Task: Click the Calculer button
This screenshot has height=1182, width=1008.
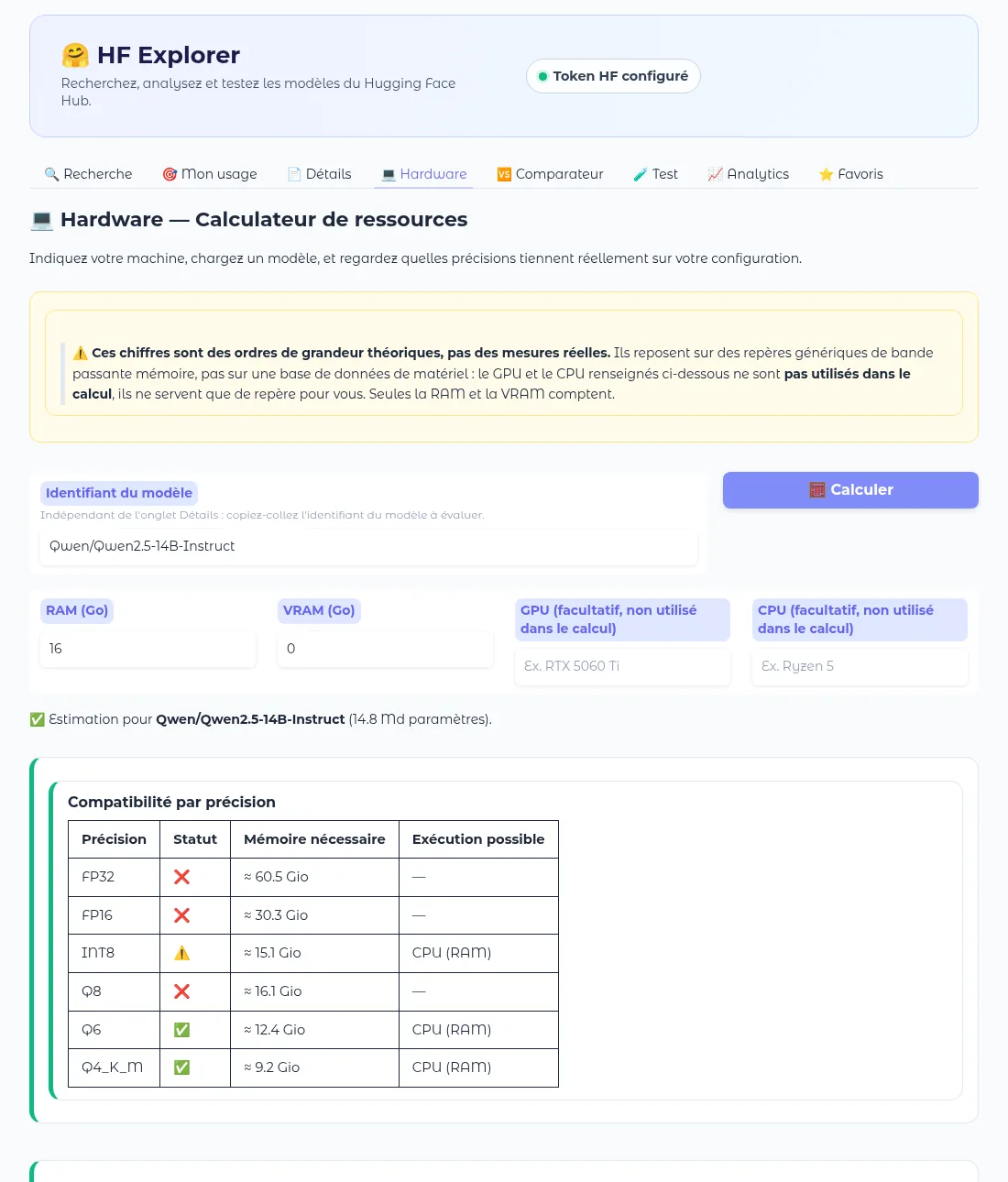Action: 850,490
